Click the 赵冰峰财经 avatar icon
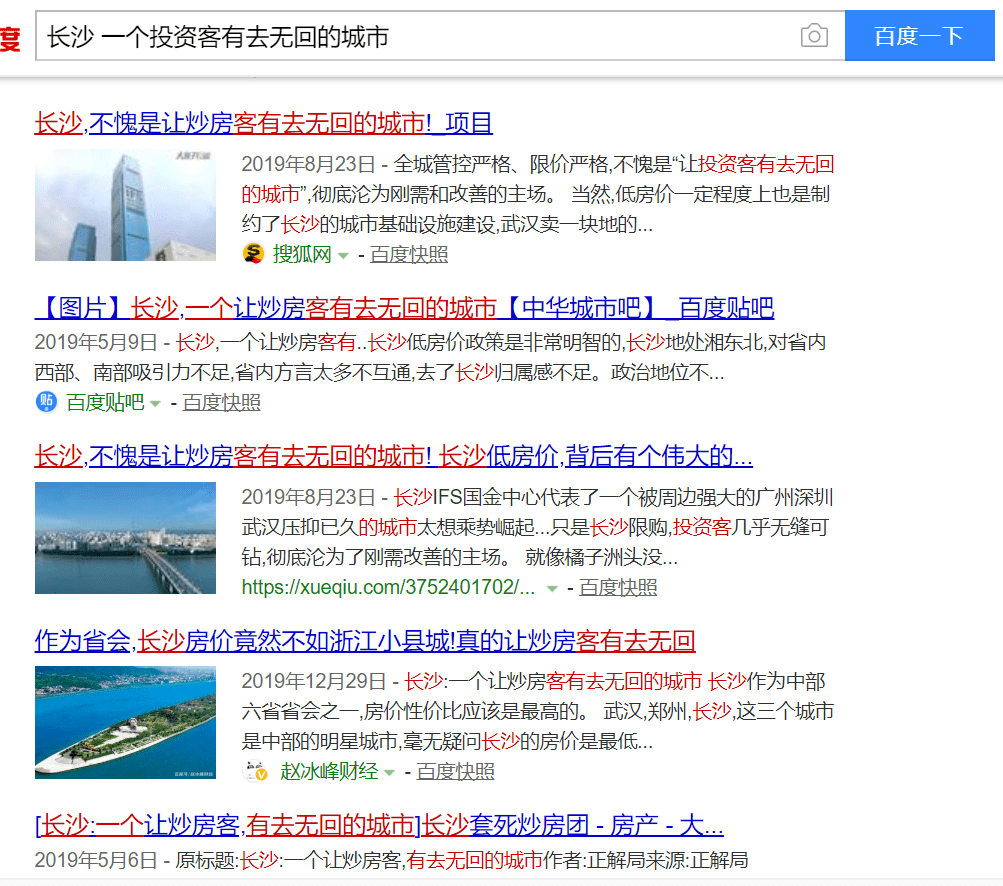This screenshot has height=886, width=1003. click(x=256, y=771)
